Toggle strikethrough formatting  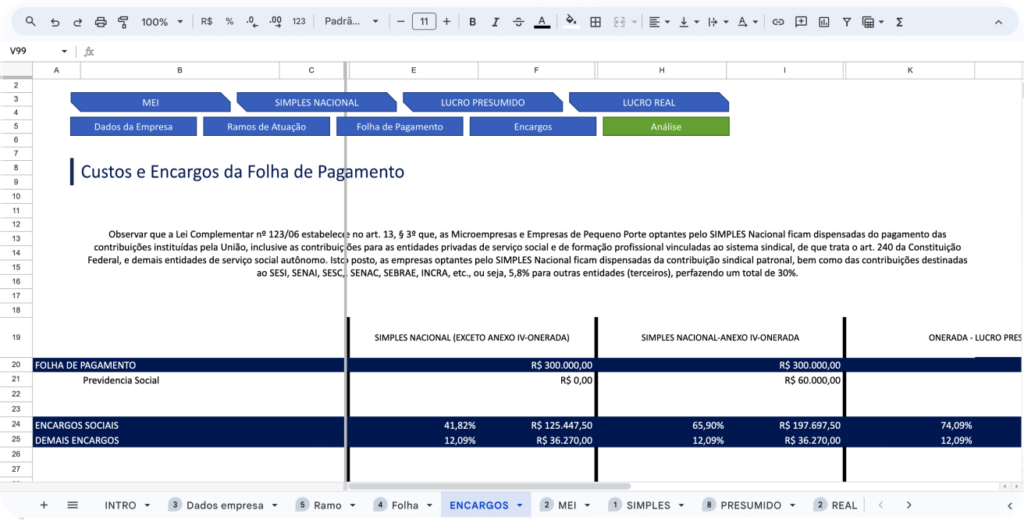[519, 22]
